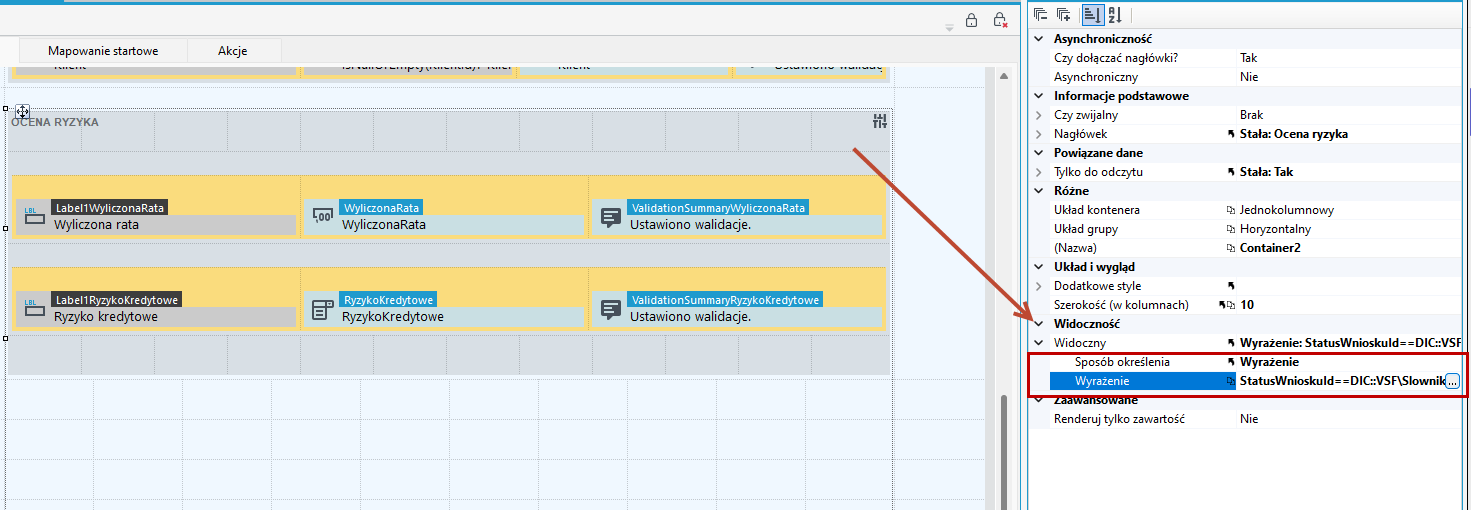
Task: Click the padlock lock icon
Action: [x=971, y=20]
